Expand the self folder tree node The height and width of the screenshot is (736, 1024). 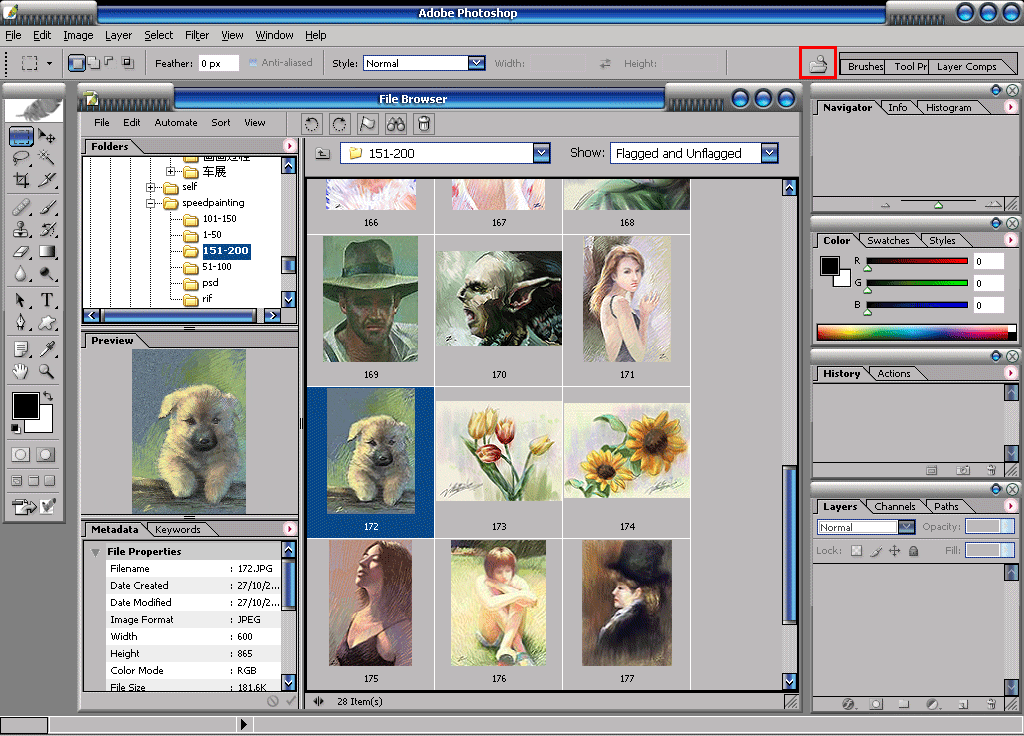[151, 187]
